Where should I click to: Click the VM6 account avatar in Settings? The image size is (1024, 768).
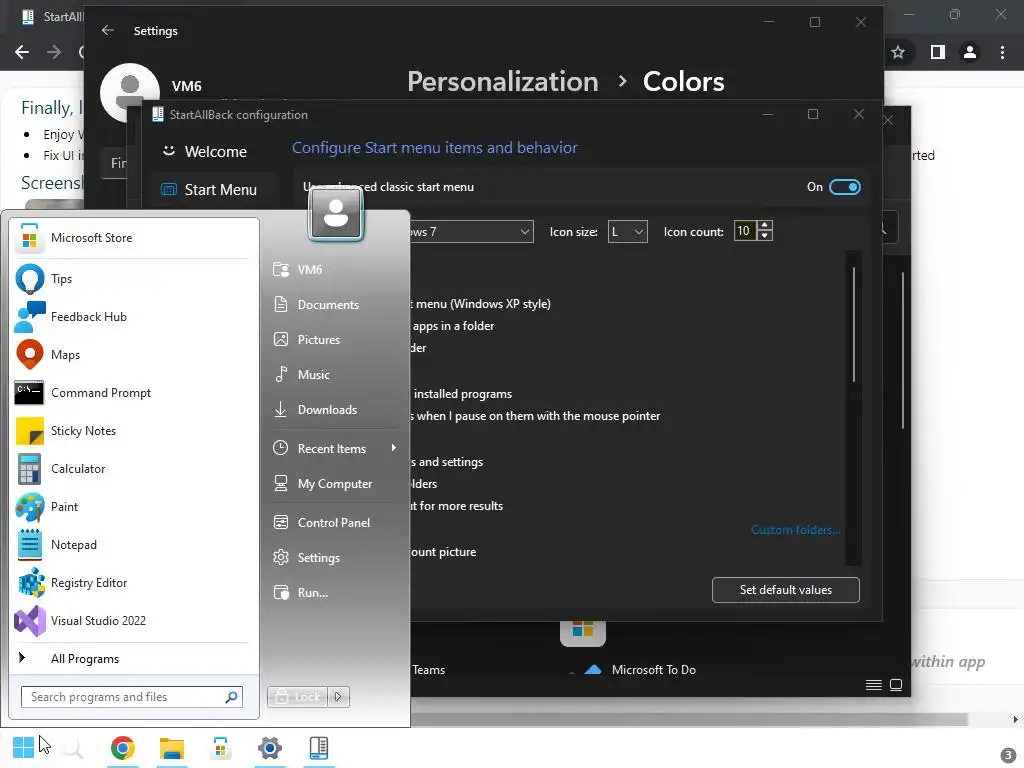coord(130,93)
